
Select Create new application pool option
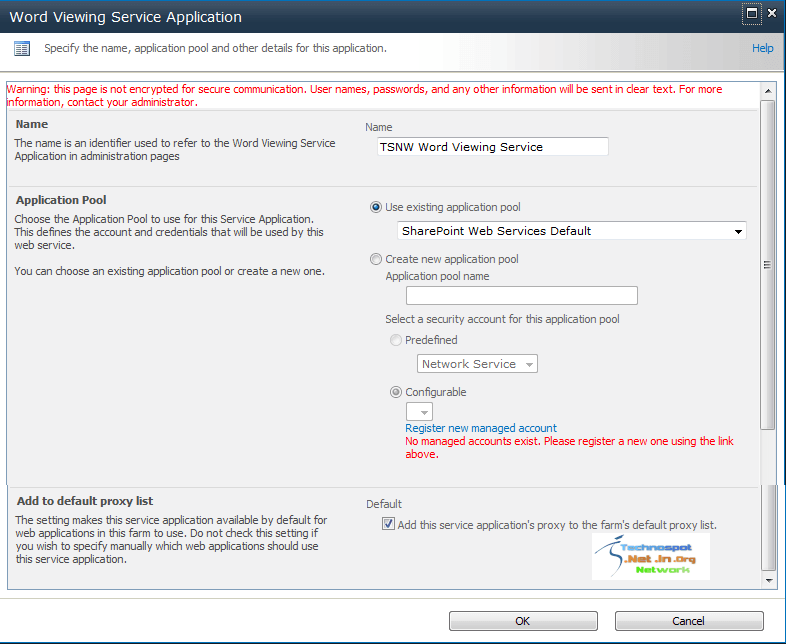coord(376,259)
